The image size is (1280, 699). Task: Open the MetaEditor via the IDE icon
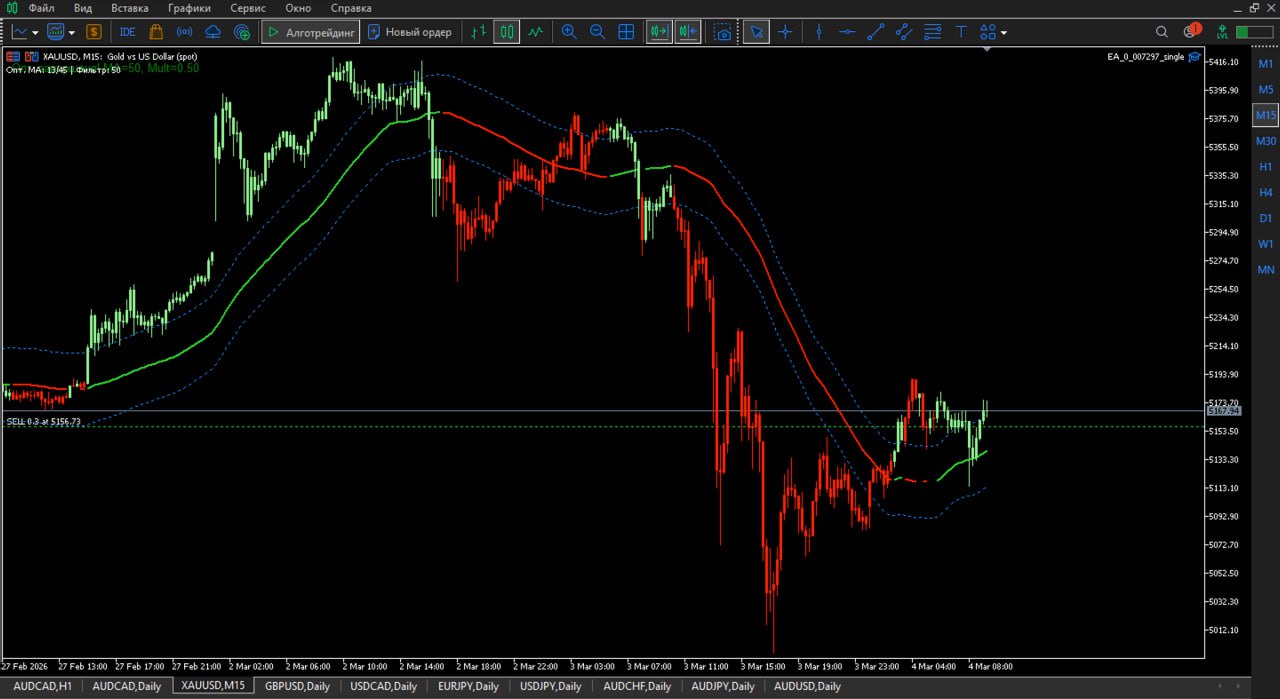[127, 31]
